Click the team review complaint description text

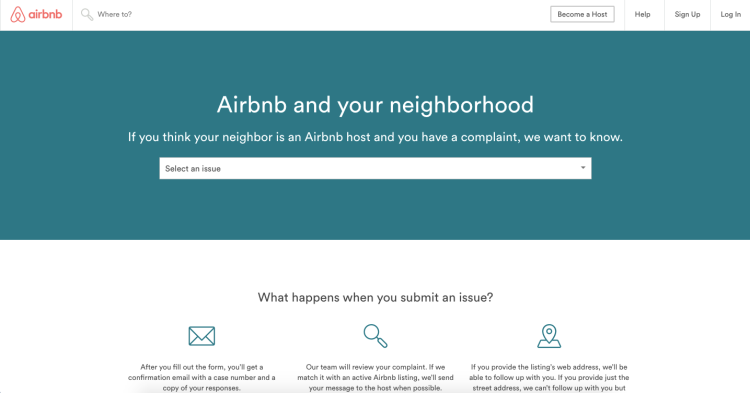pos(375,378)
